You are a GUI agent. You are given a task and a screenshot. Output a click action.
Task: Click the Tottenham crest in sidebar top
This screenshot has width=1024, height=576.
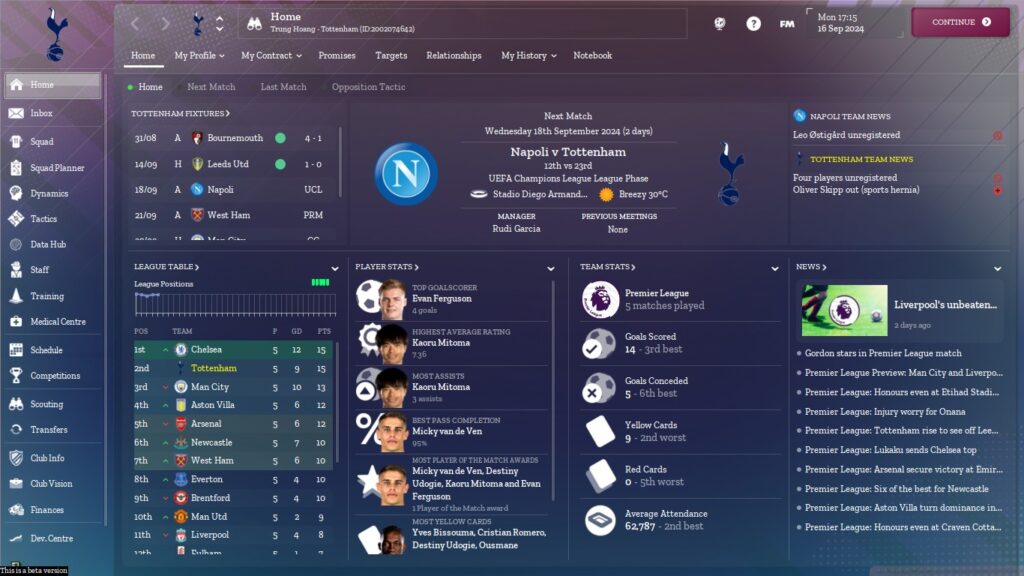pos(56,35)
